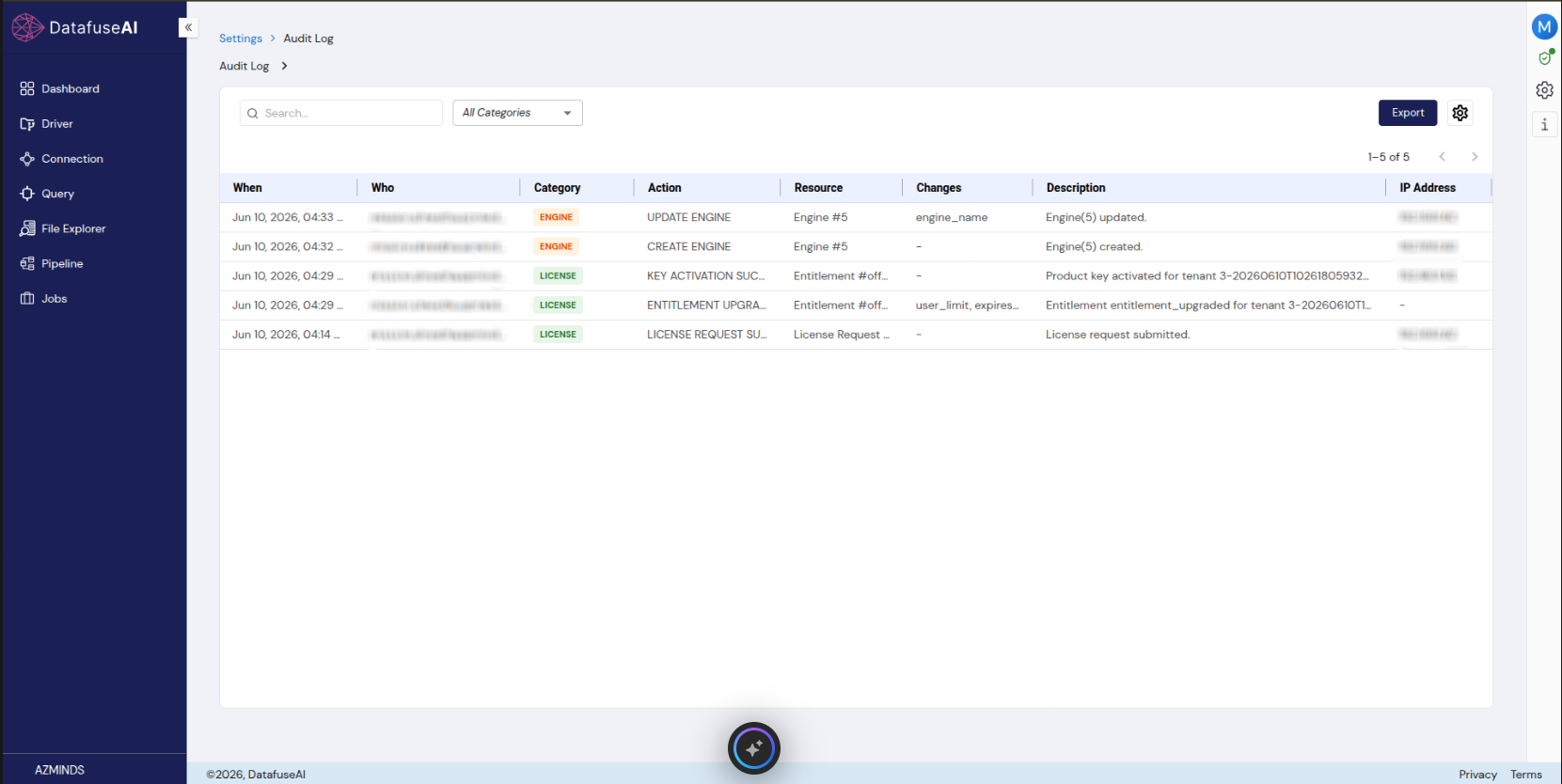Click ENGINE tag in UPDATE ENGINE row

click(556, 217)
